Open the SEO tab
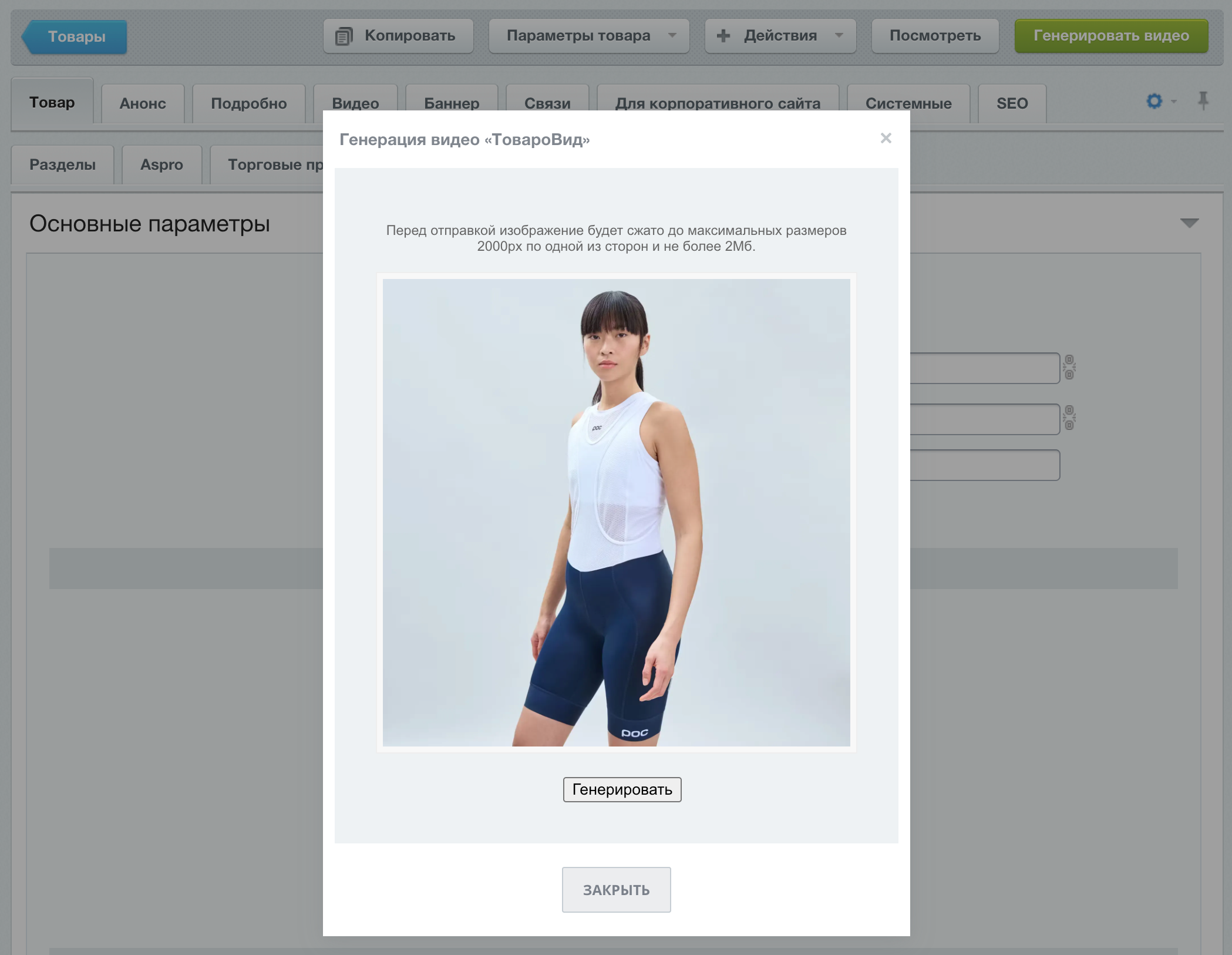The height and width of the screenshot is (955, 1232). click(1012, 103)
